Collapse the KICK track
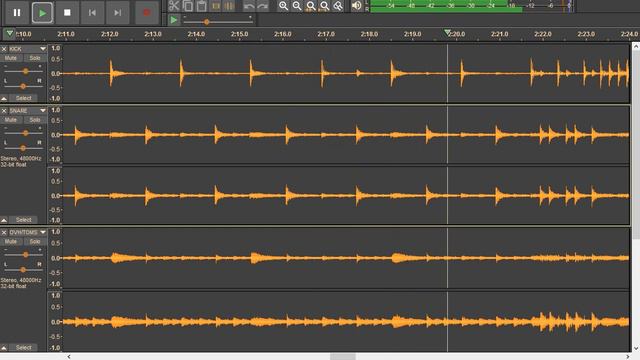Screen dimensions: 640x360 click(4, 98)
